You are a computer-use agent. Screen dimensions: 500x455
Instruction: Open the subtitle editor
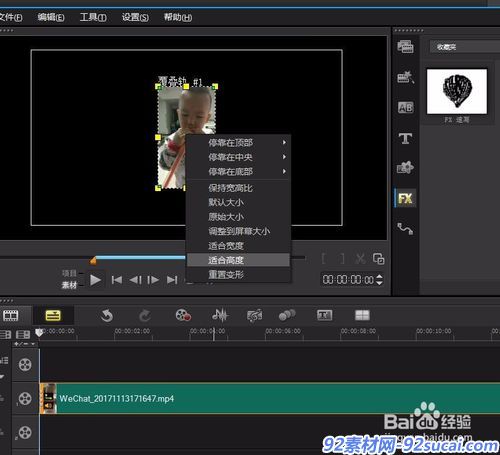pos(324,315)
